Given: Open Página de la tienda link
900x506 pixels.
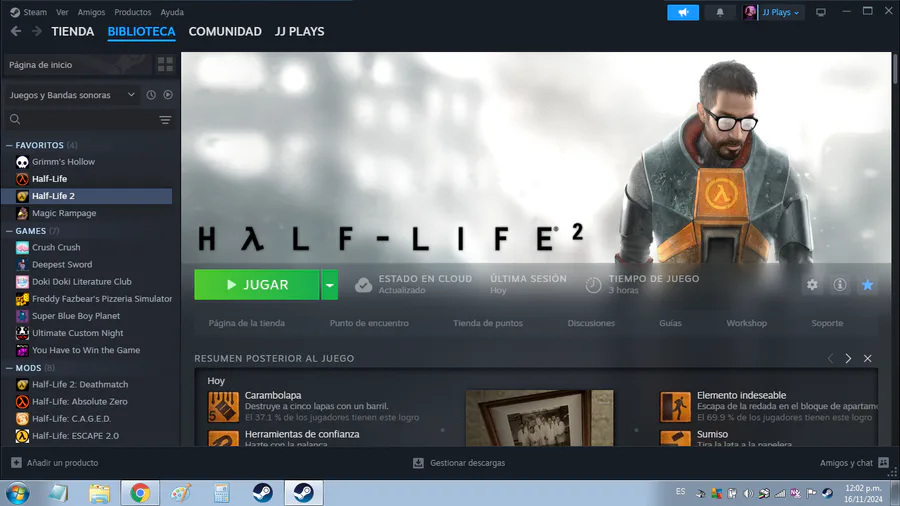Looking at the screenshot, I should (247, 324).
